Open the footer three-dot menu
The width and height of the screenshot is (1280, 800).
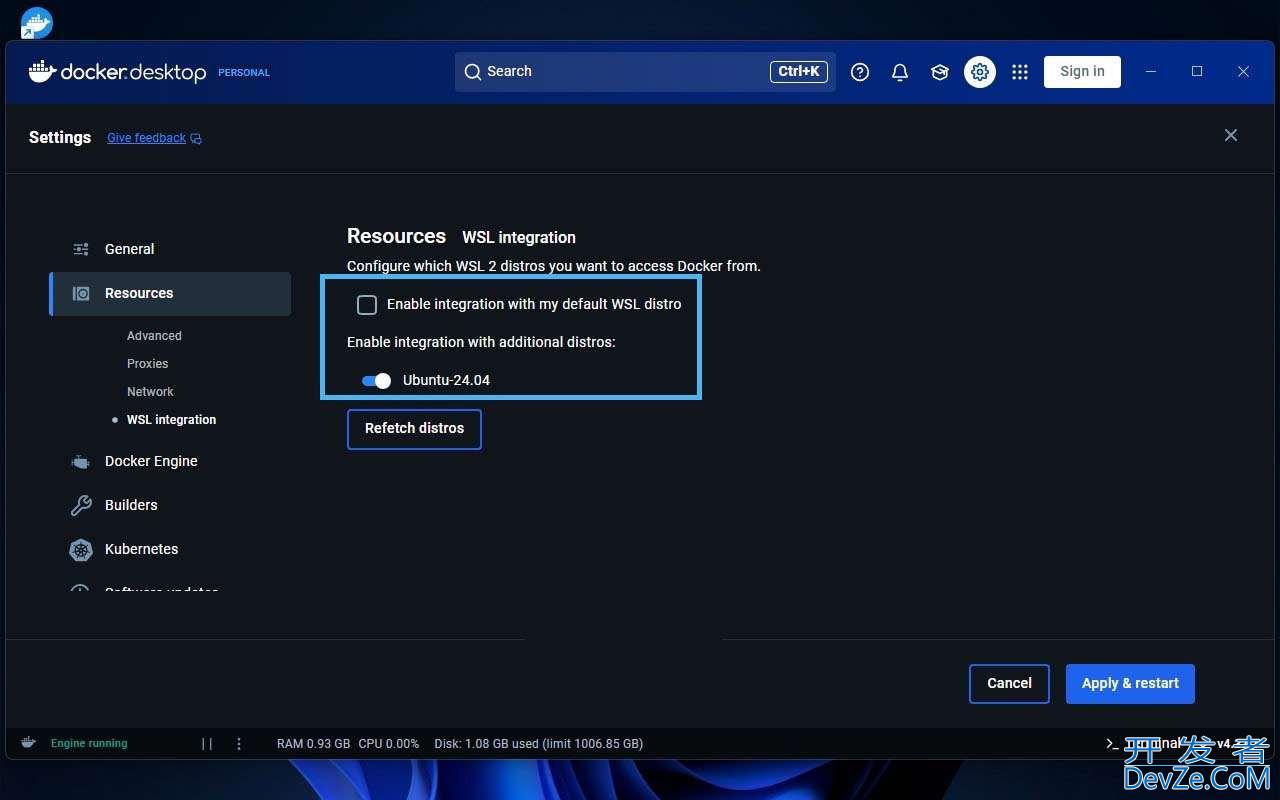tap(239, 743)
